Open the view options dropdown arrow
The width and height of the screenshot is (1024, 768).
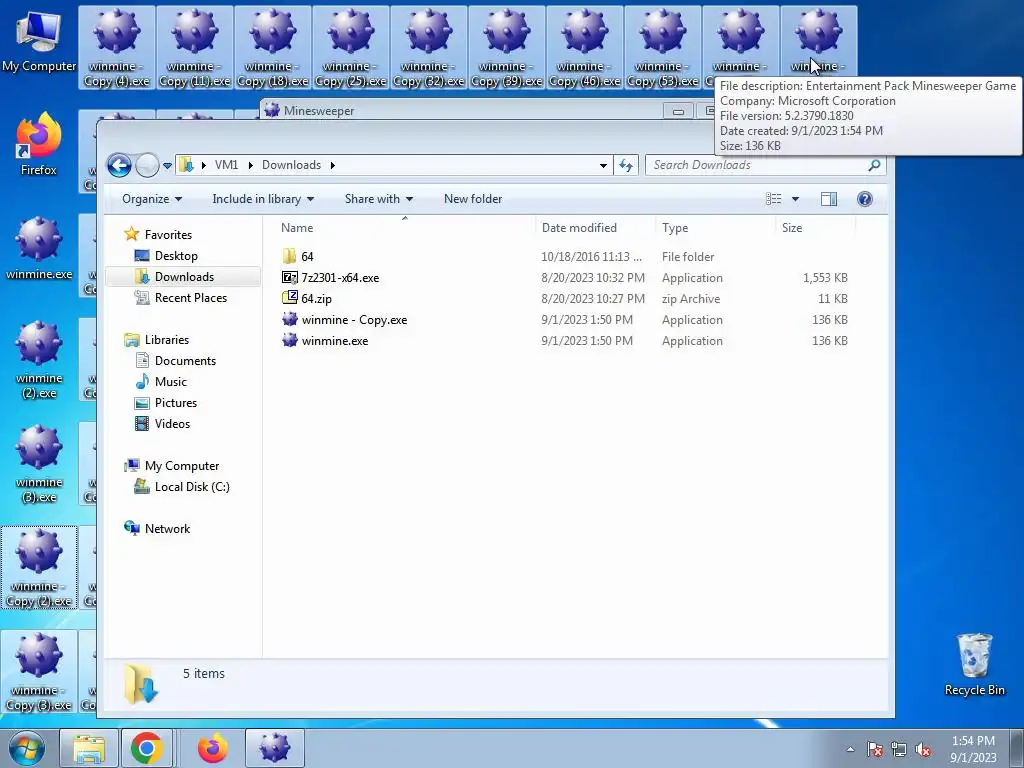coord(795,199)
